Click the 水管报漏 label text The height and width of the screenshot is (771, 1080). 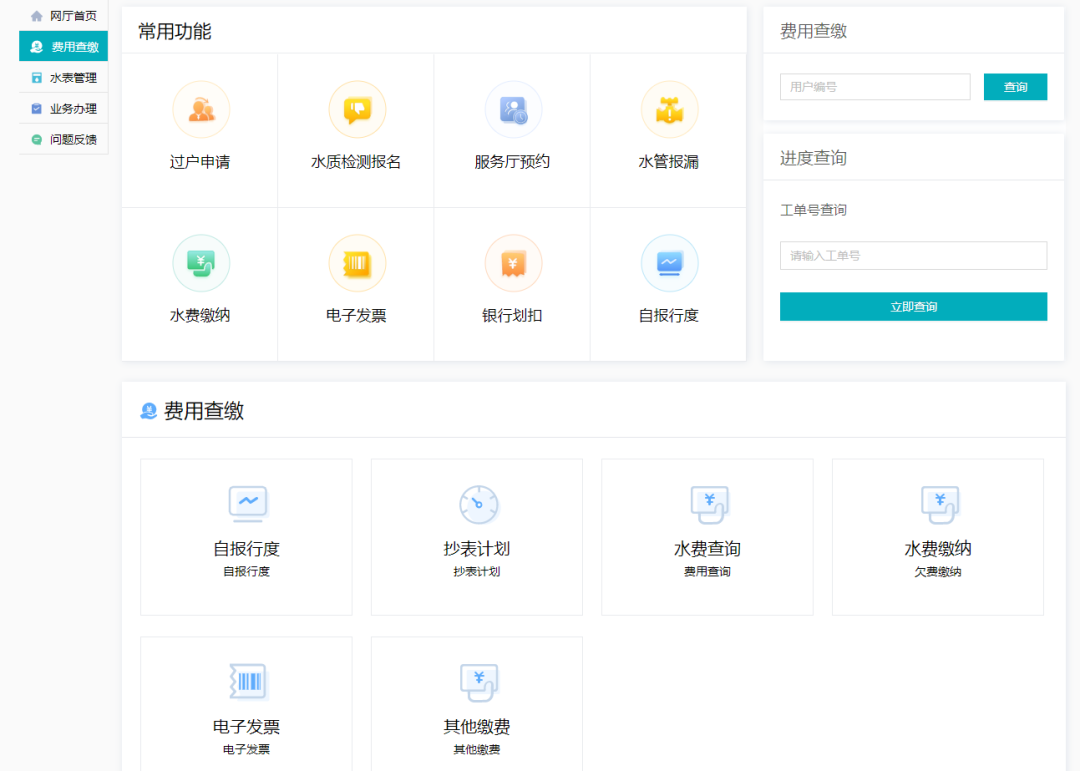point(668,162)
